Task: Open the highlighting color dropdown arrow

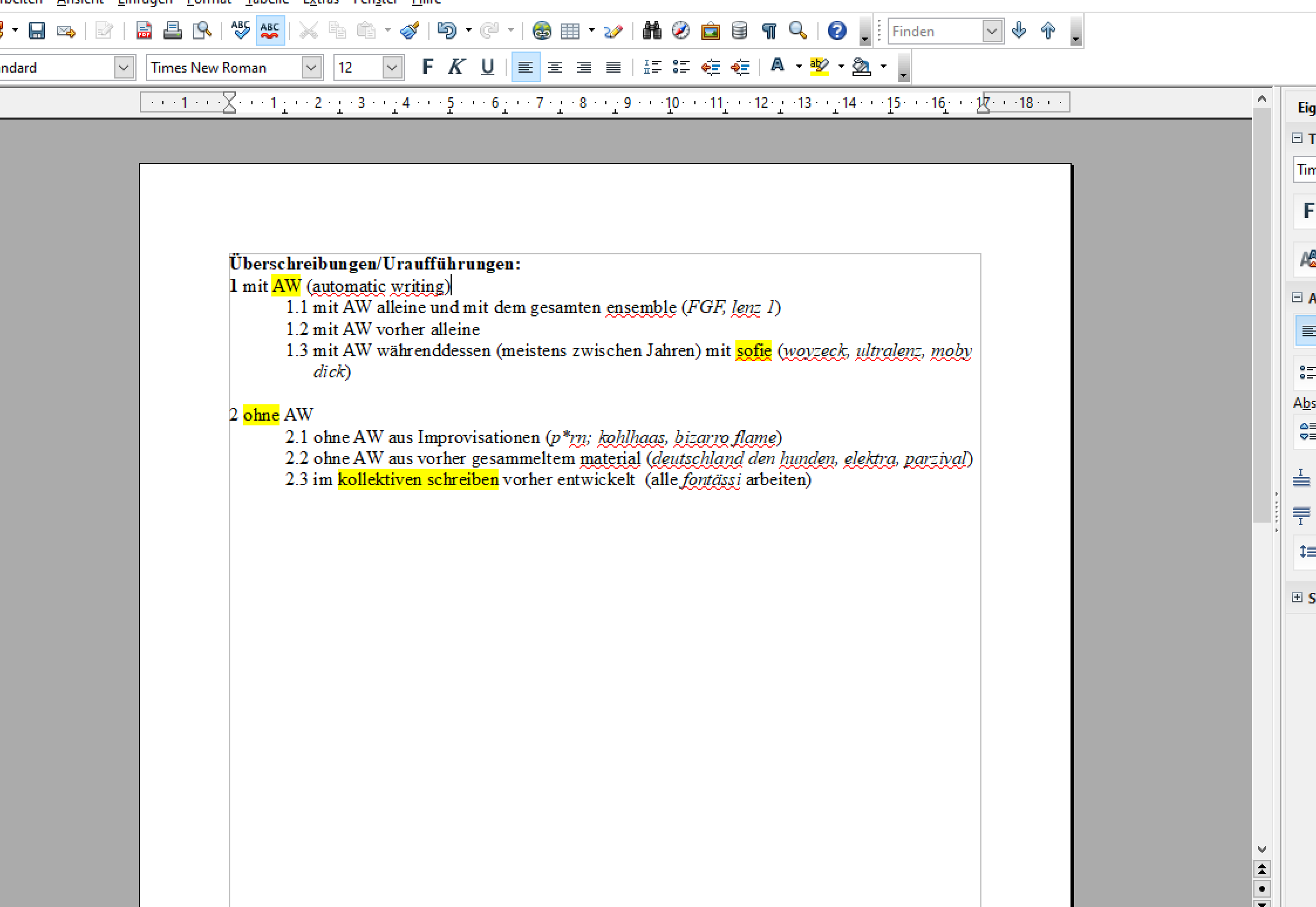Action: click(x=841, y=67)
